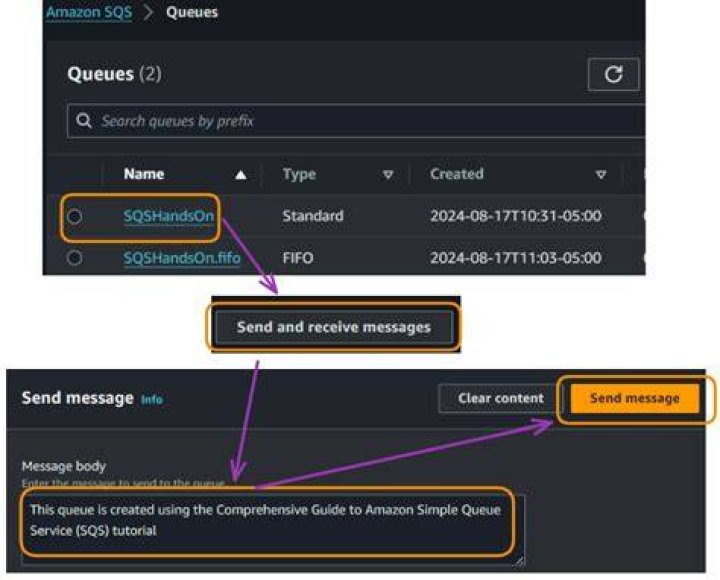The height and width of the screenshot is (580, 720).
Task: Click the Name column header
Action: pyautogui.click(x=144, y=174)
